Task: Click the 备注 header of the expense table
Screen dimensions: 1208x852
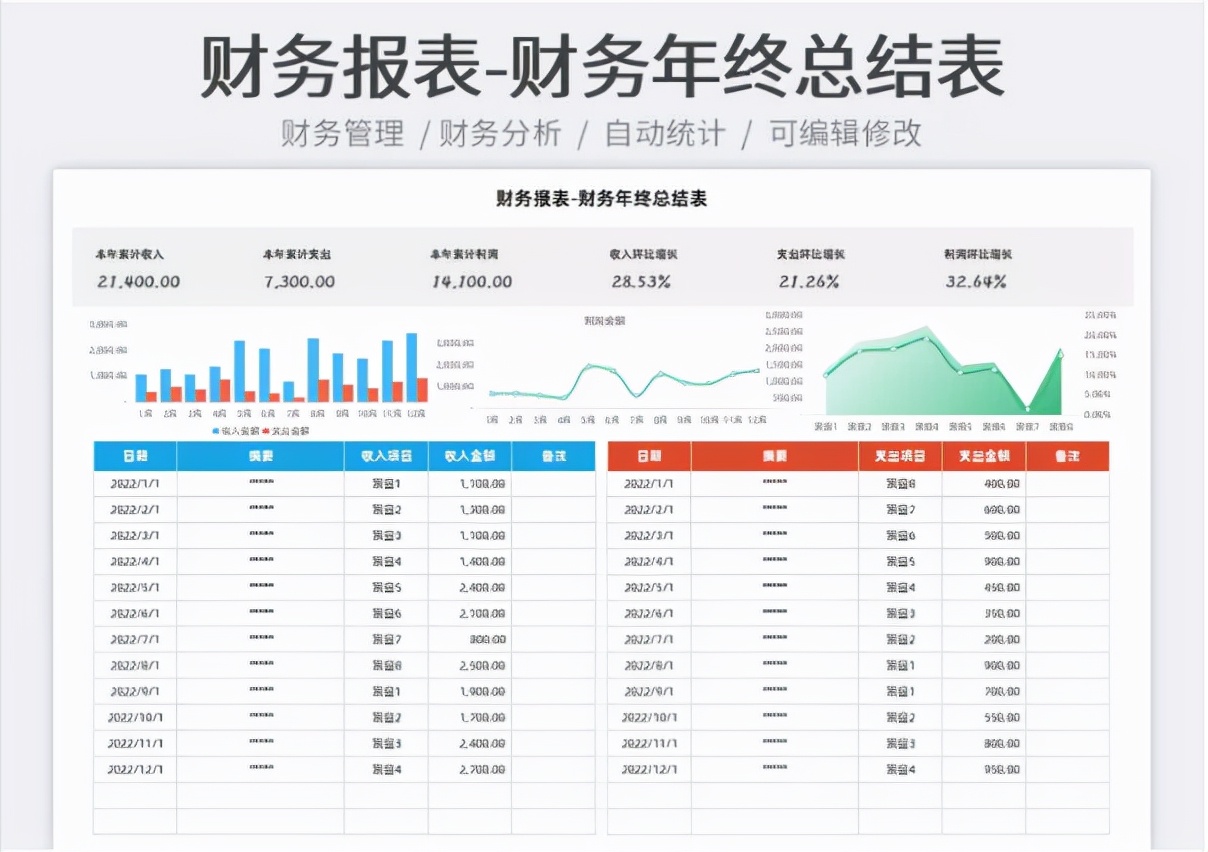Action: click(1069, 456)
